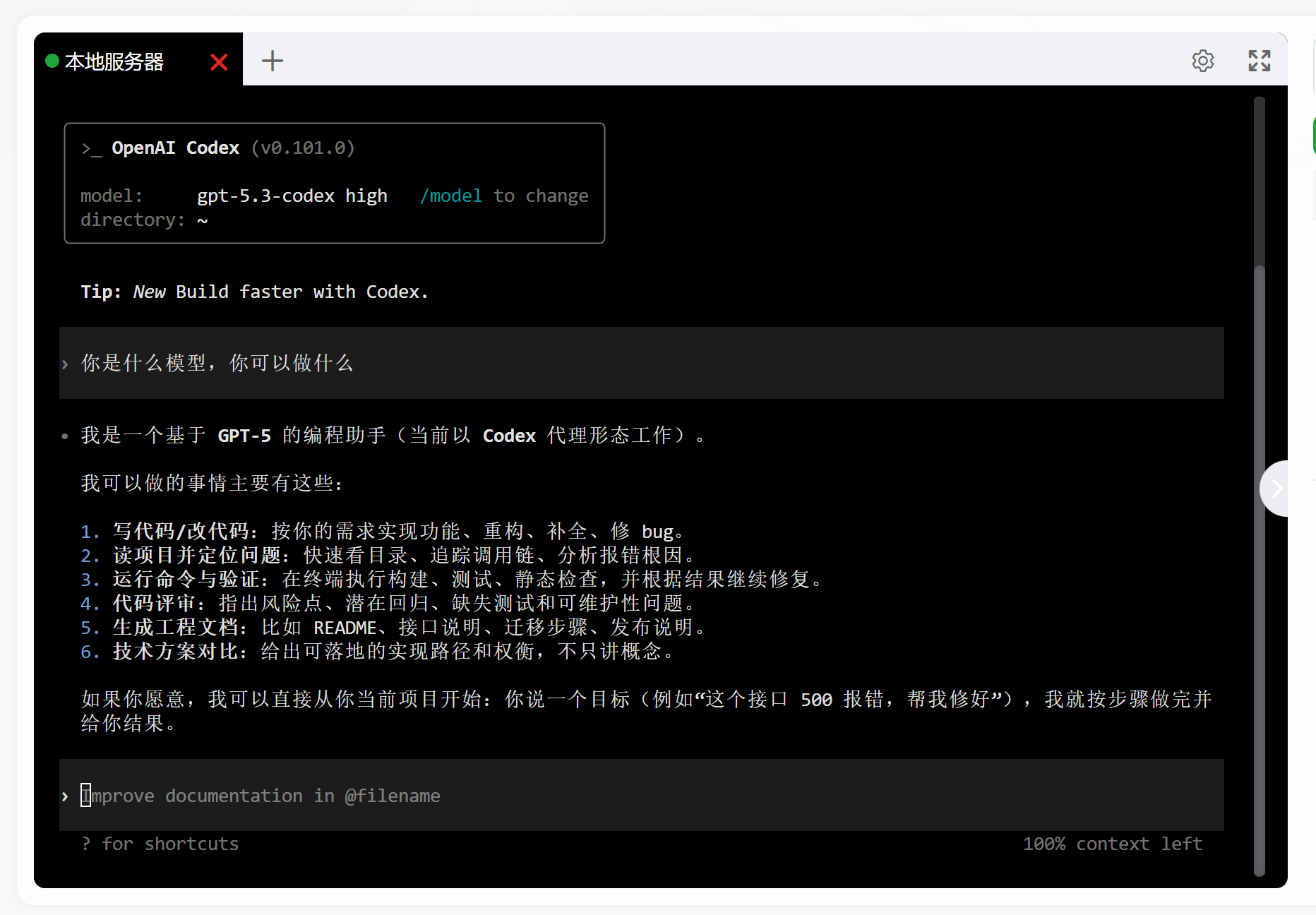Add a new terminal tab
Screen dimensions: 1316x915
tap(273, 61)
